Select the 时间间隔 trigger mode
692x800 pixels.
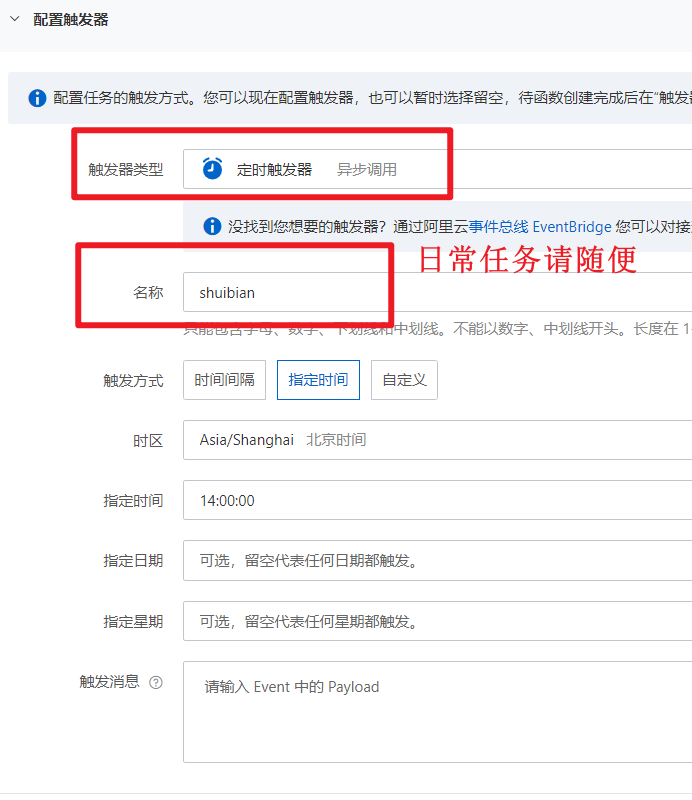(225, 380)
